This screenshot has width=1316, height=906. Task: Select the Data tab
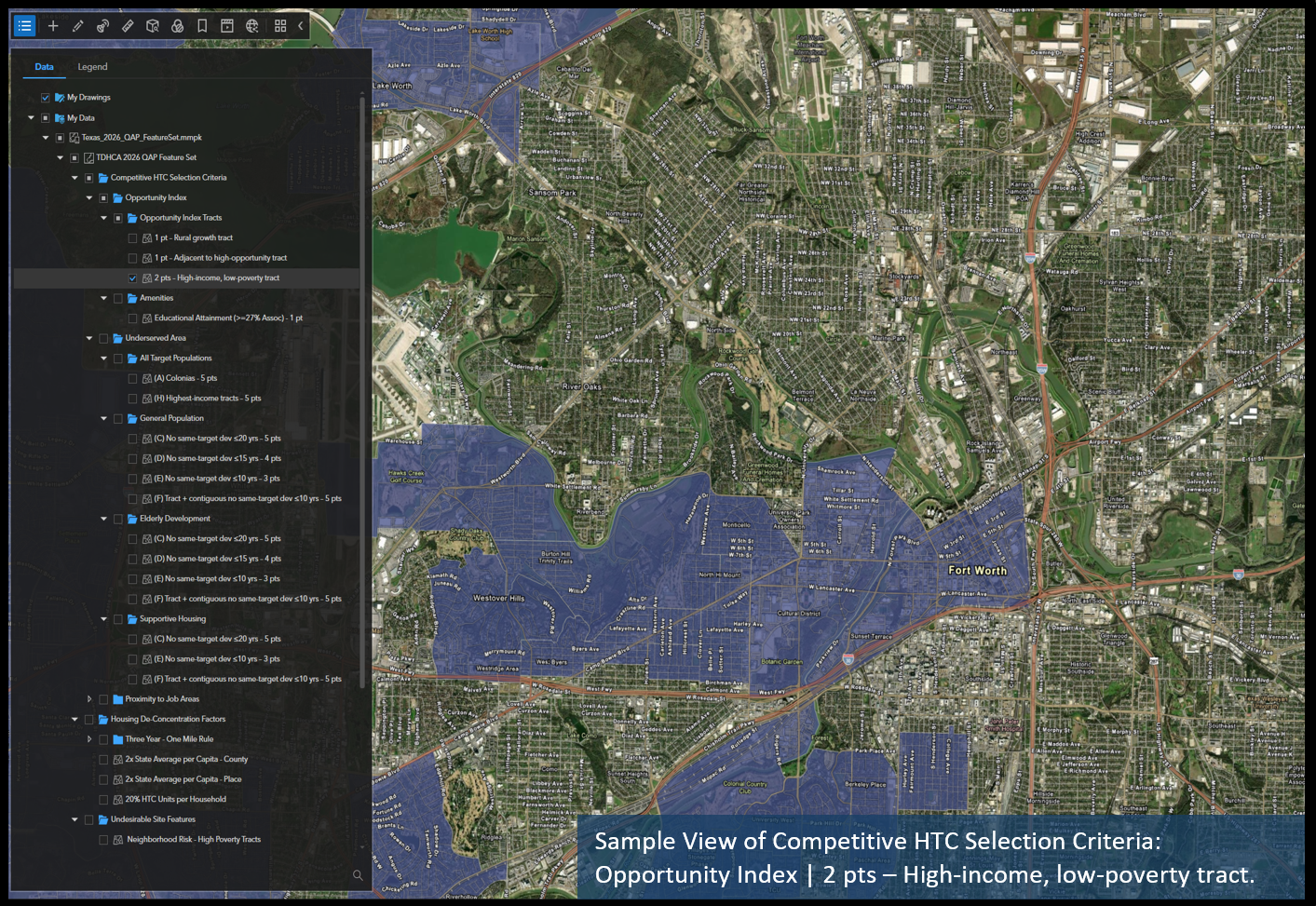(44, 66)
